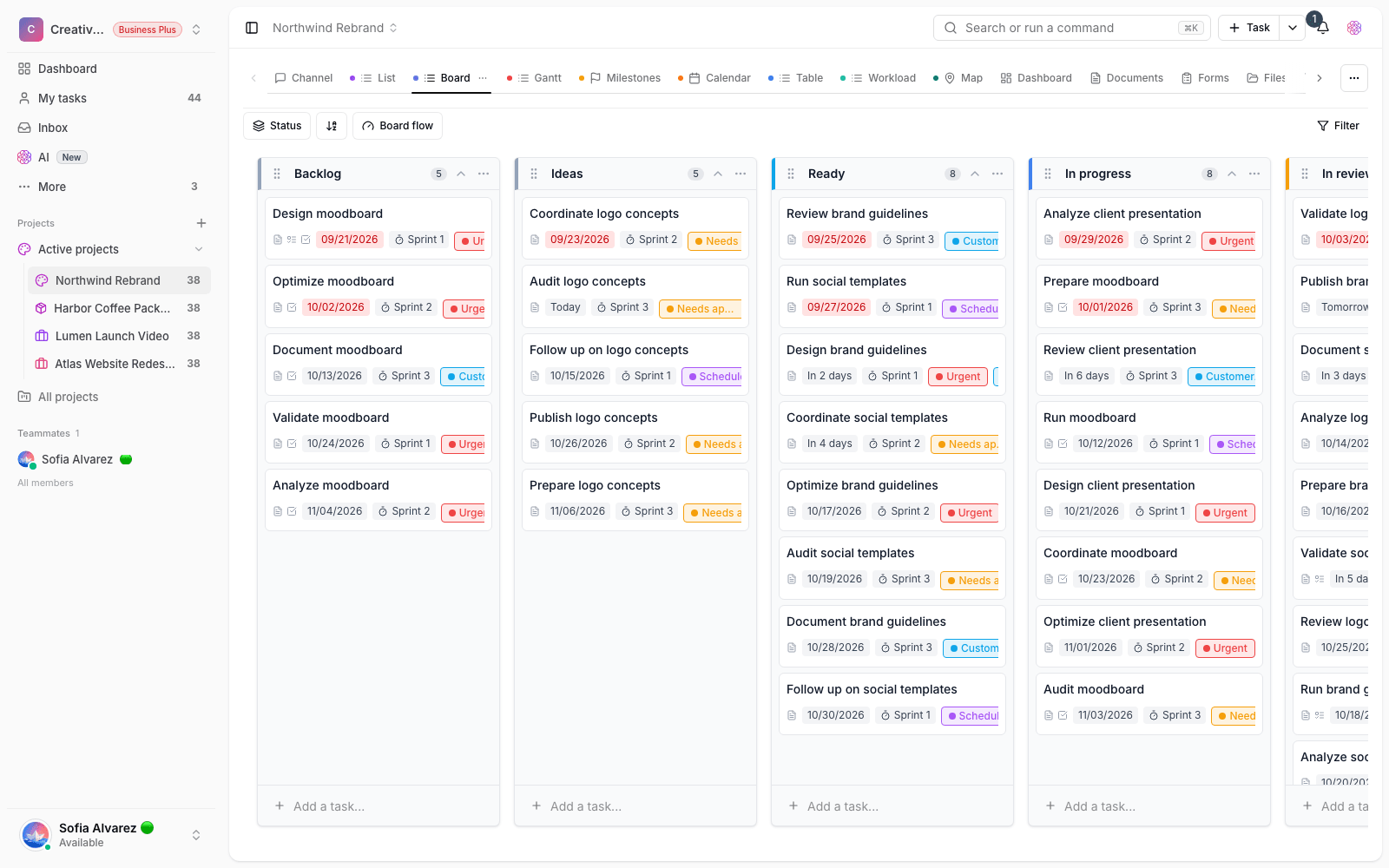Collapse the Ideas column chevron
The width and height of the screenshot is (1389, 868).
718,174
